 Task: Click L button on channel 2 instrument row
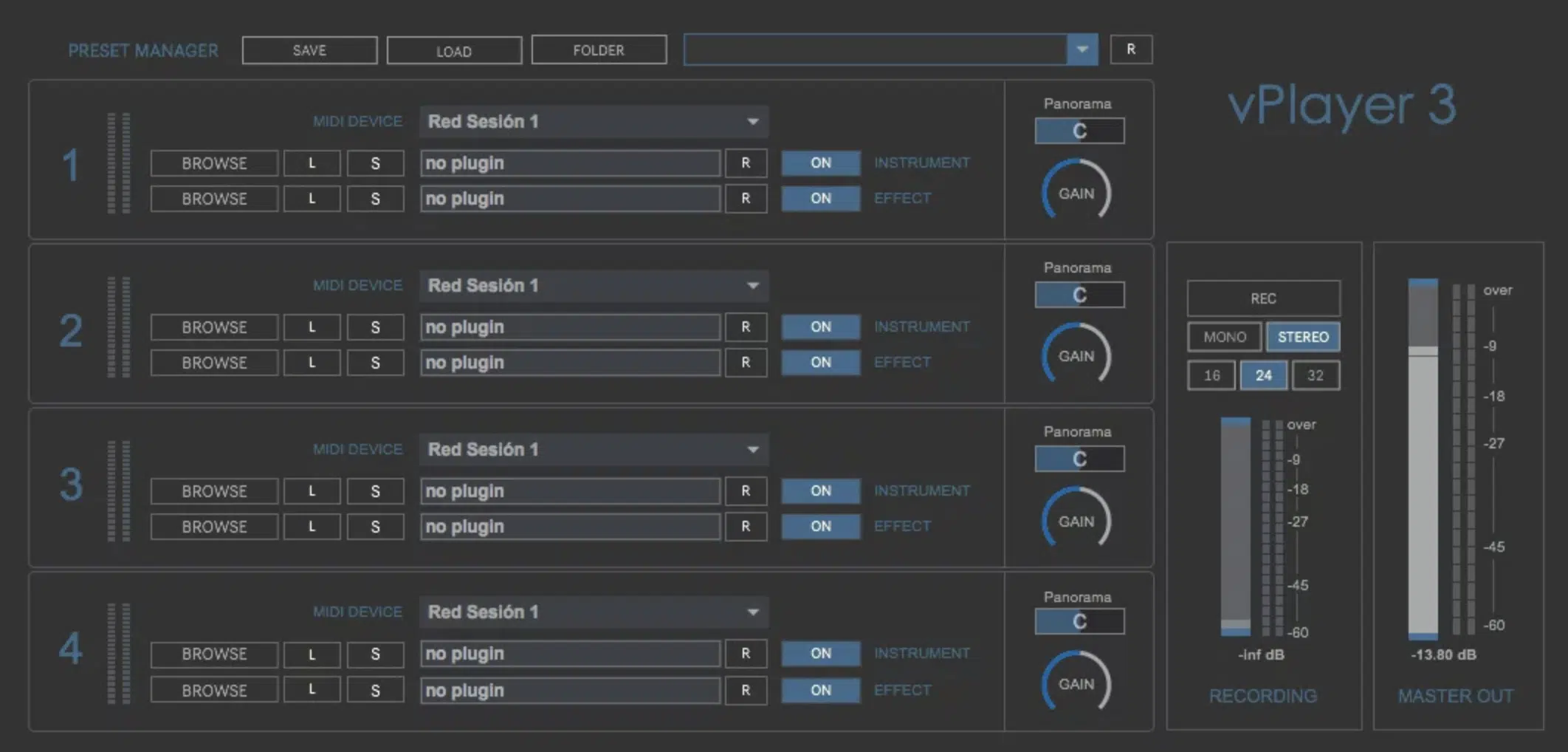312,327
